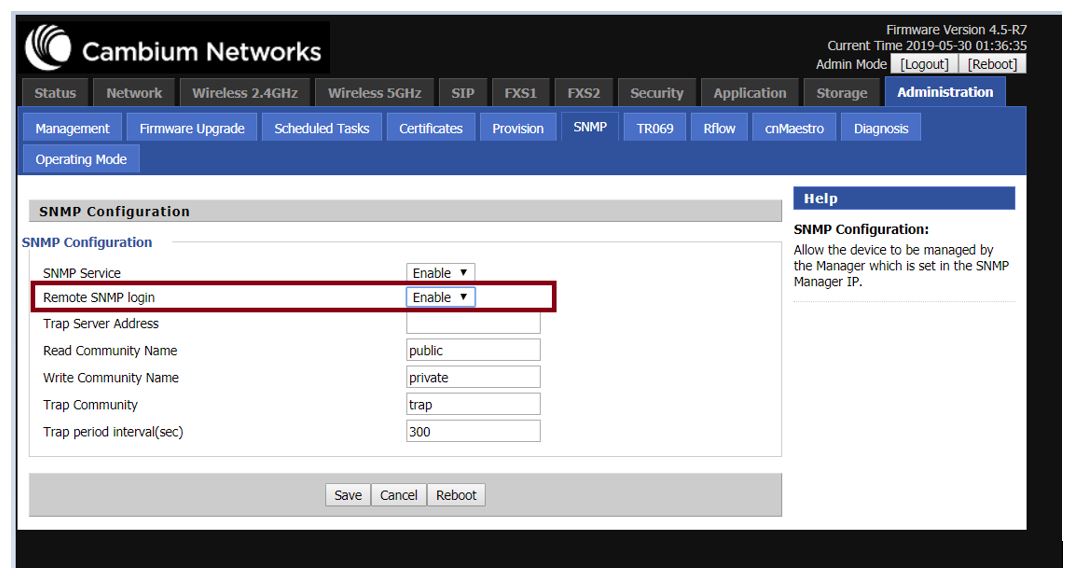Image resolution: width=1076 pixels, height=586 pixels.
Task: Click the Write Community Name field
Action: coord(473,377)
